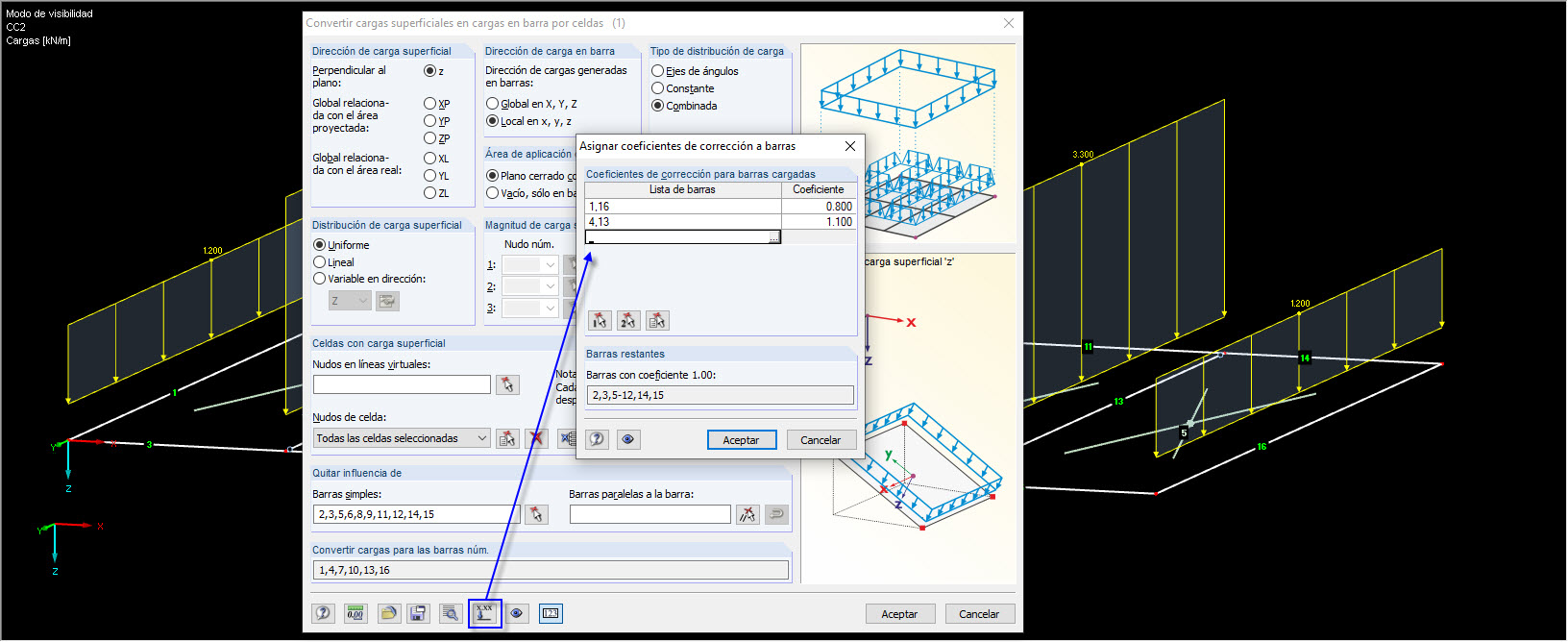Select Constante distribution type
The width and height of the screenshot is (1568, 642).
tap(657, 88)
